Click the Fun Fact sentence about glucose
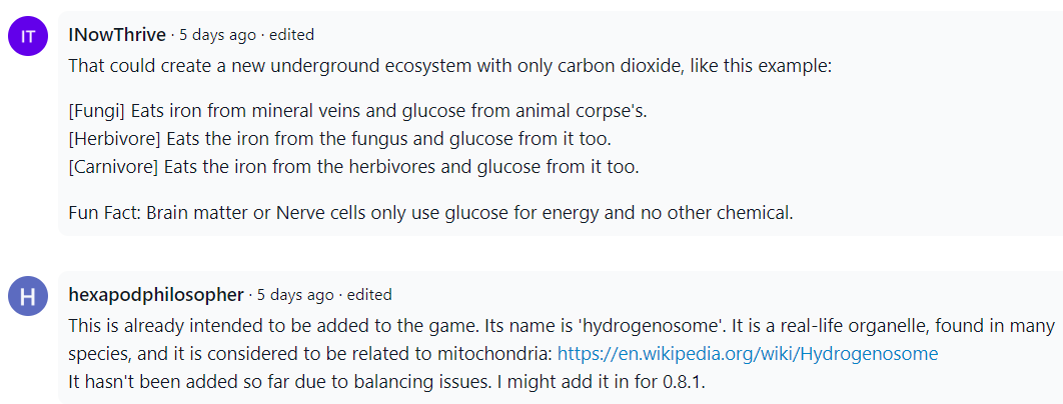Screen dimensions: 1063x404 [x=430, y=213]
